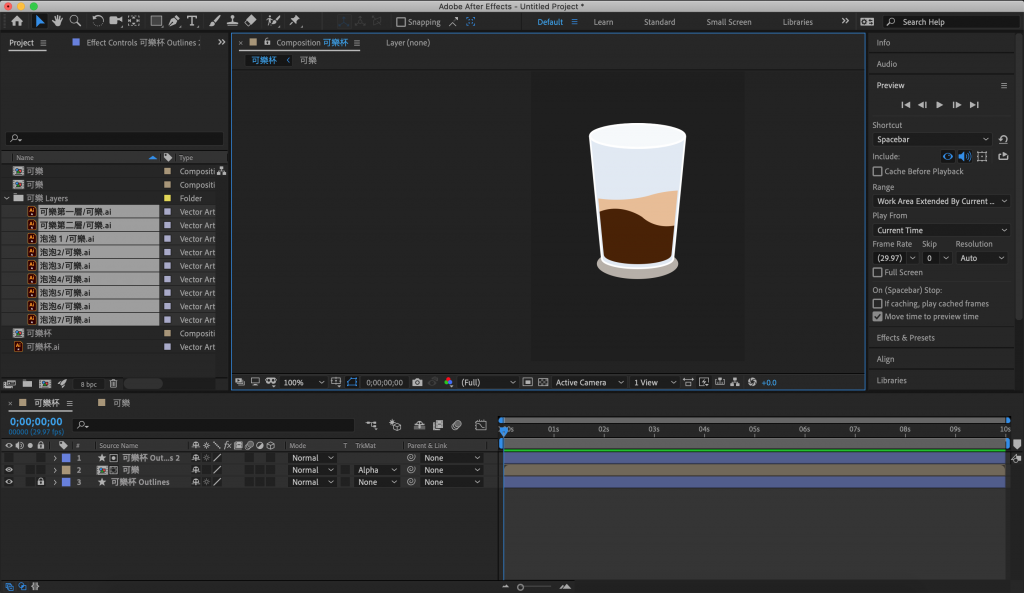
Task: Choose the Zoom magnifier tool
Action: [75, 21]
